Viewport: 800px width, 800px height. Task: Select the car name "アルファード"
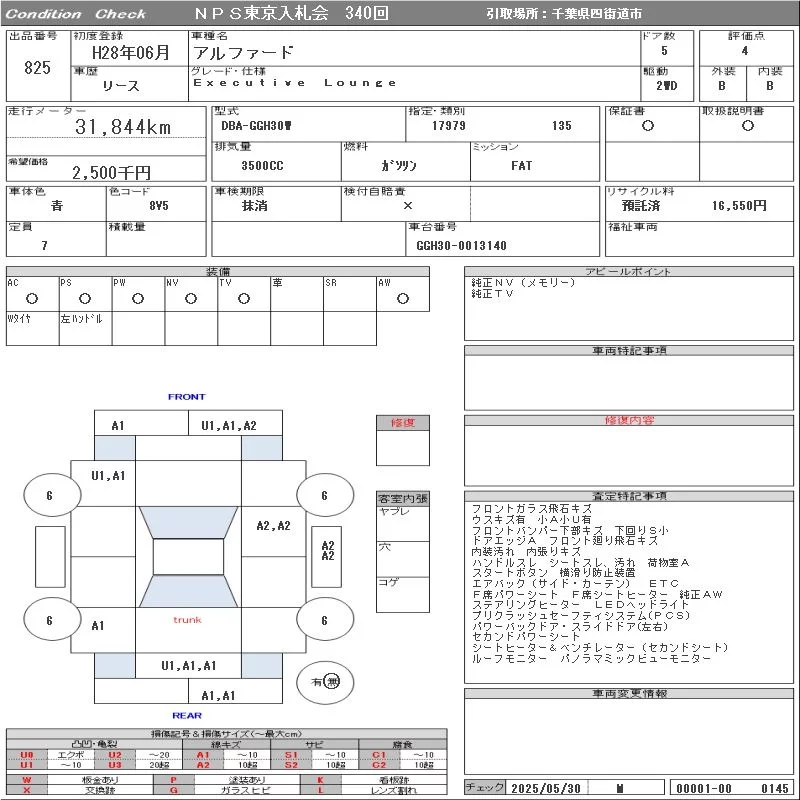coord(243,53)
